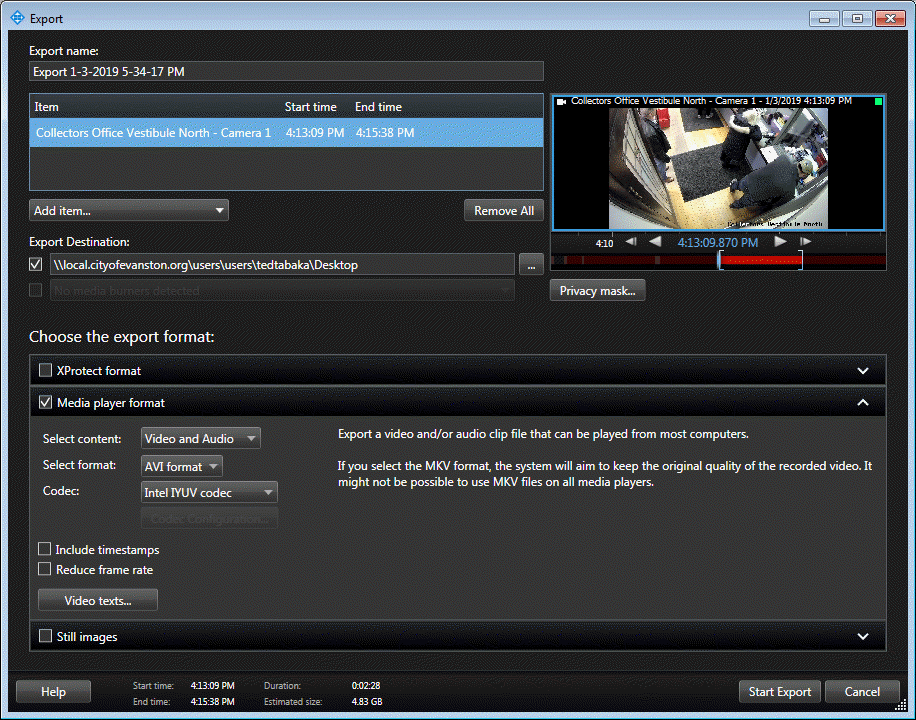Screen dimensions: 916x720
Task: Browse export destination with ellipsis button
Action: click(531, 264)
